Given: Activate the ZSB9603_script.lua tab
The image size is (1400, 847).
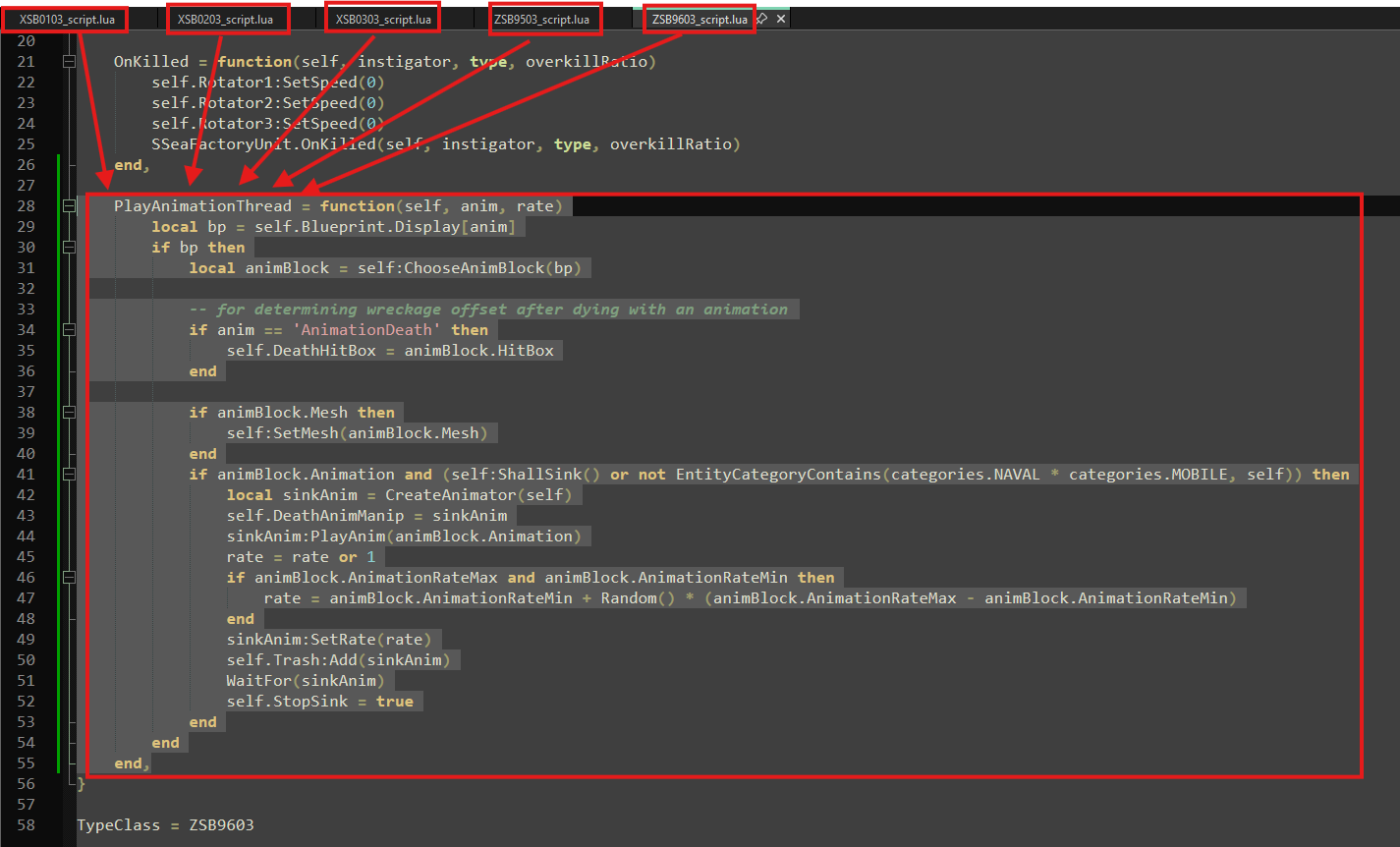Looking at the screenshot, I should pos(700,19).
